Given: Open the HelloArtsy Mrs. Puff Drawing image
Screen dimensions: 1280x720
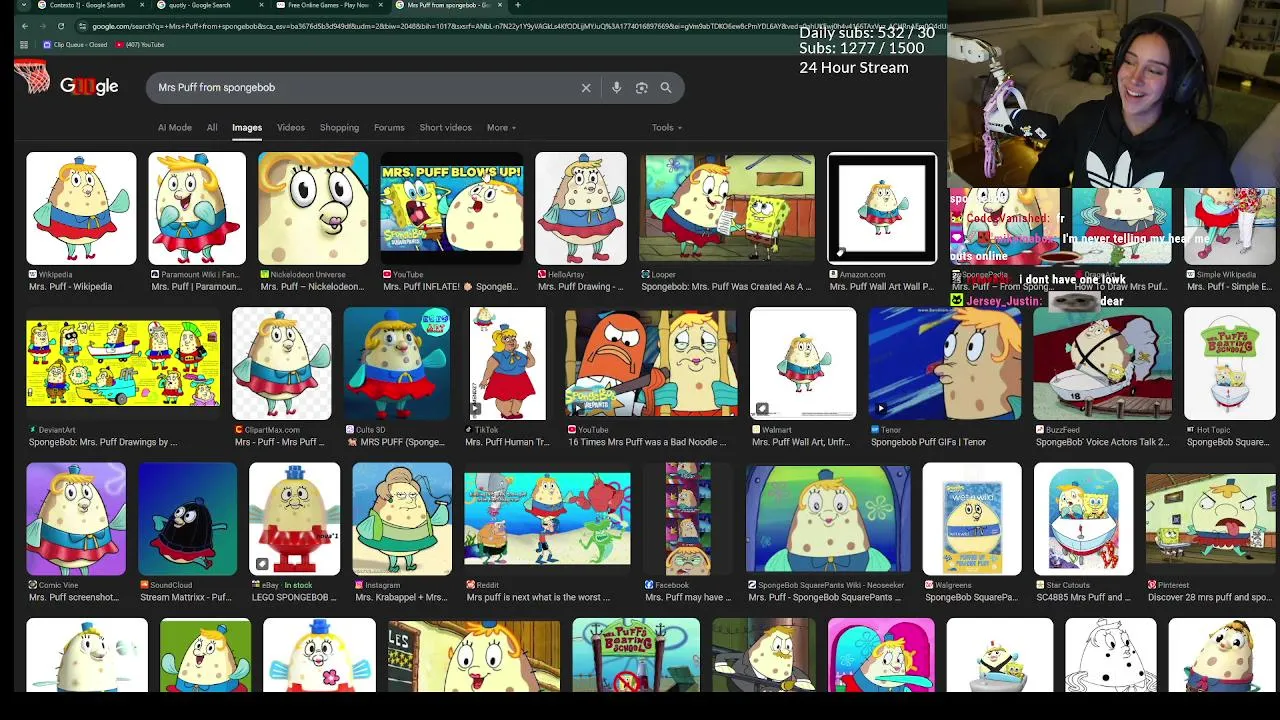Looking at the screenshot, I should coord(581,208).
